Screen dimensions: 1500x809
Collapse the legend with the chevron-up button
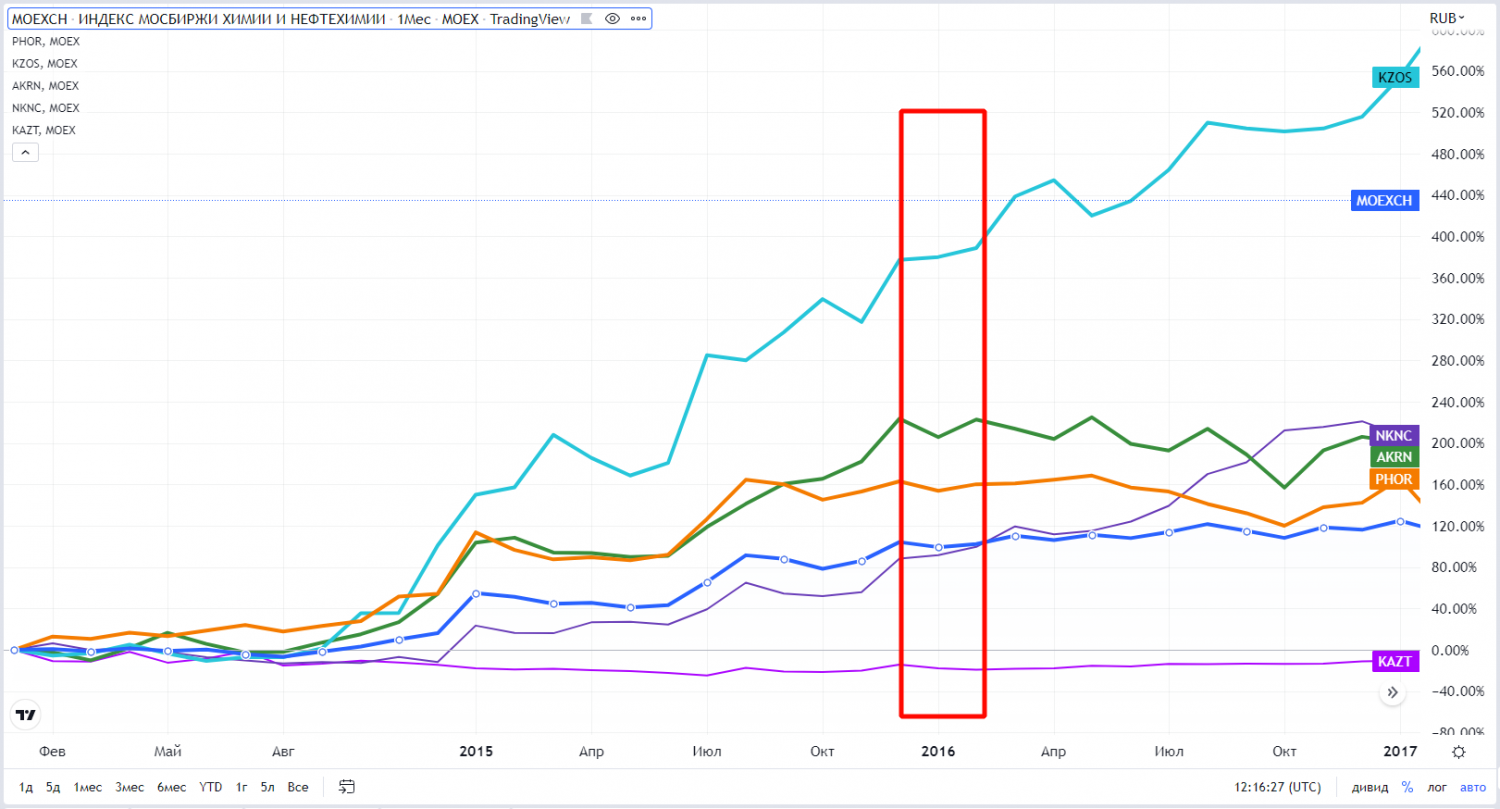point(25,152)
